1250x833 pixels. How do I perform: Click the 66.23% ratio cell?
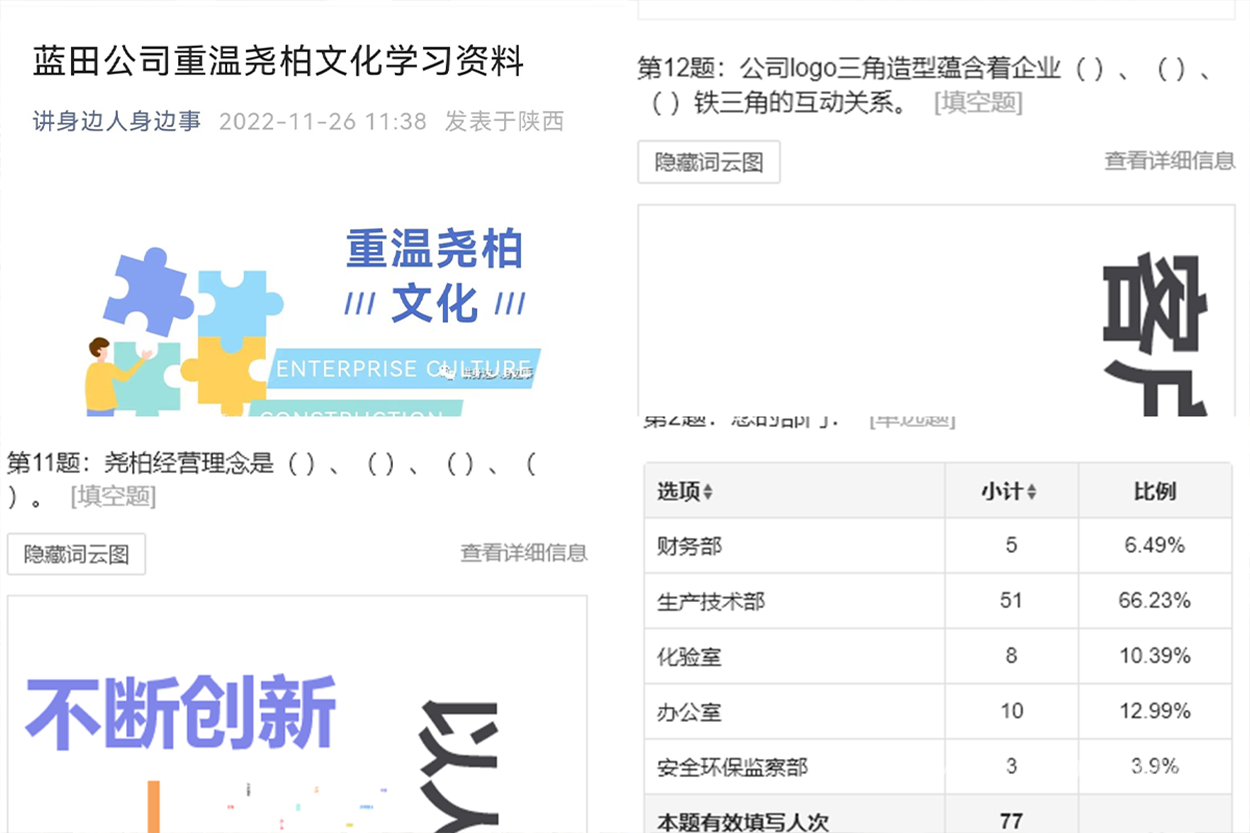pyautogui.click(x=1155, y=601)
